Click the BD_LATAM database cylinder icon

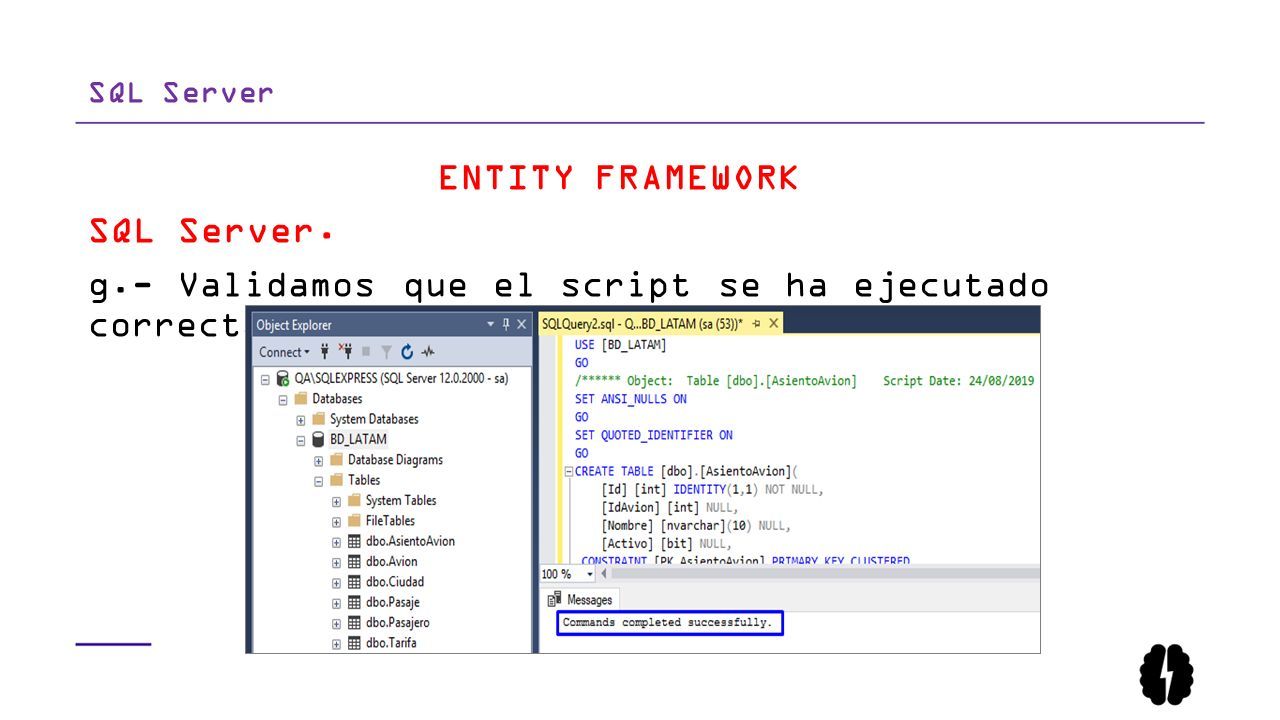[318, 439]
